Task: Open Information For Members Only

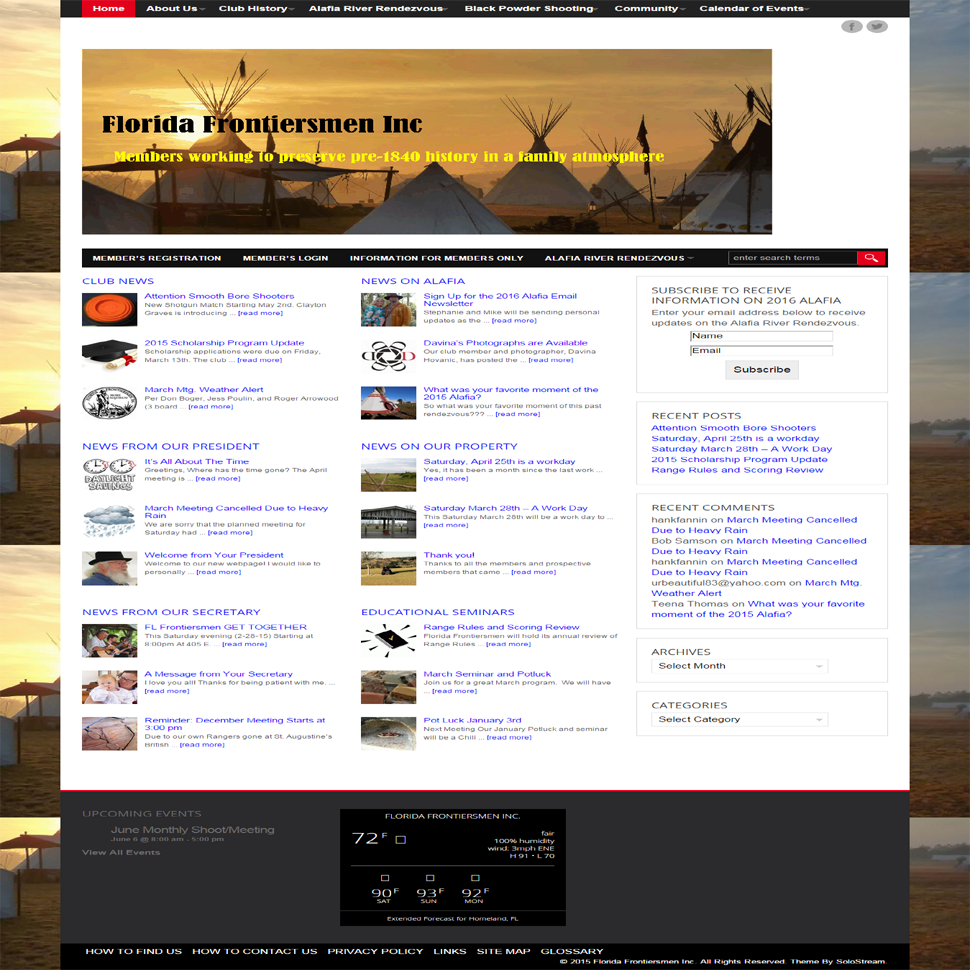Action: [436, 258]
